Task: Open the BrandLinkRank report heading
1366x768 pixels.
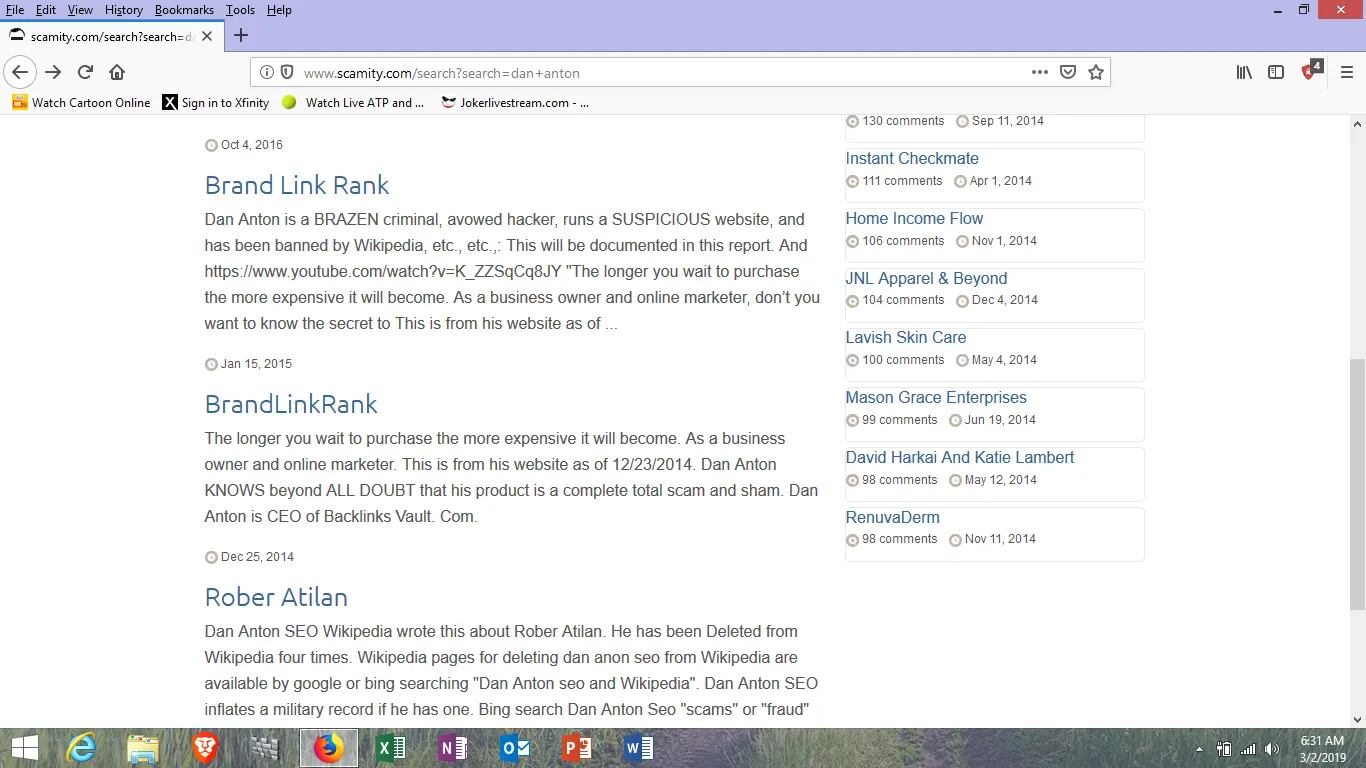Action: click(x=291, y=404)
